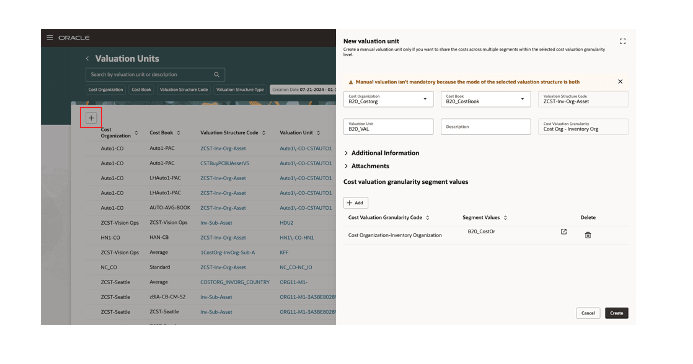Click the Standard cost book cell
Image resolution: width=693 pixels, height=364 pixels.
160,268
